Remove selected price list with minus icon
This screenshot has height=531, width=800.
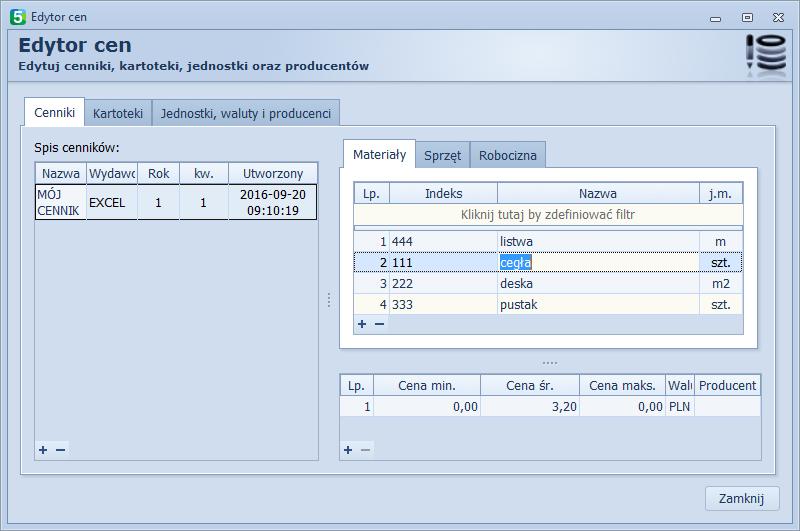61,450
